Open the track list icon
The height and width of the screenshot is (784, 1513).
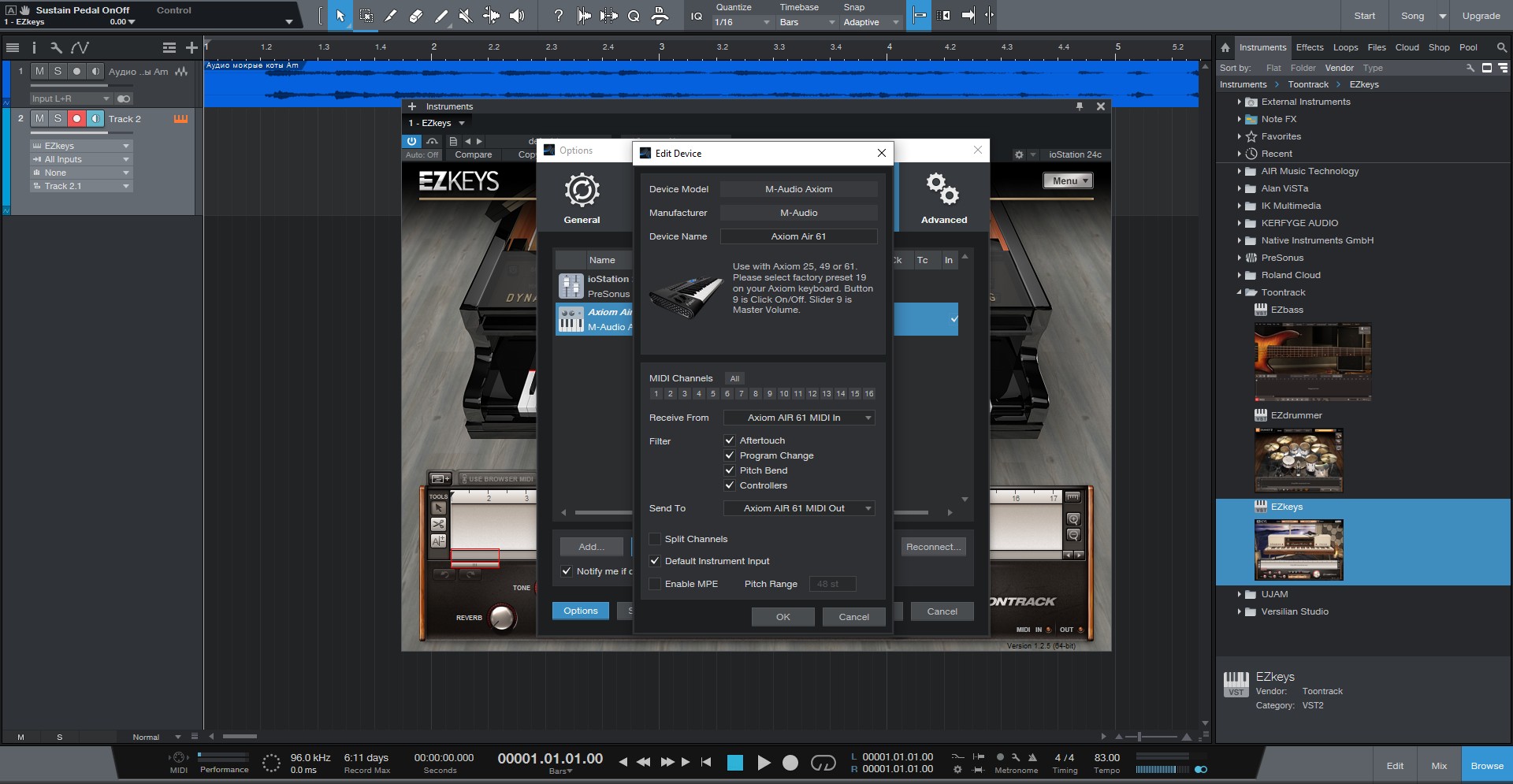13,48
